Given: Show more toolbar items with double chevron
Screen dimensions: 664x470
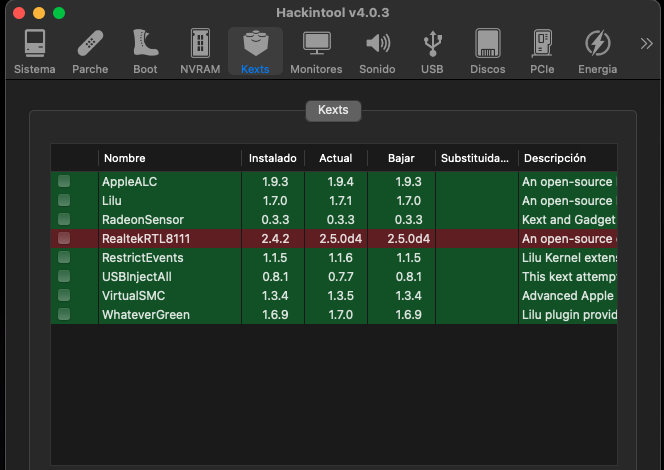Looking at the screenshot, I should click(647, 43).
